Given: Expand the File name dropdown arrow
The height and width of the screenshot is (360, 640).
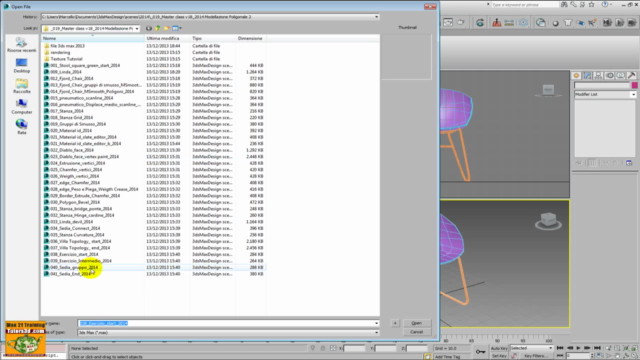Looking at the screenshot, I should click(x=376, y=323).
